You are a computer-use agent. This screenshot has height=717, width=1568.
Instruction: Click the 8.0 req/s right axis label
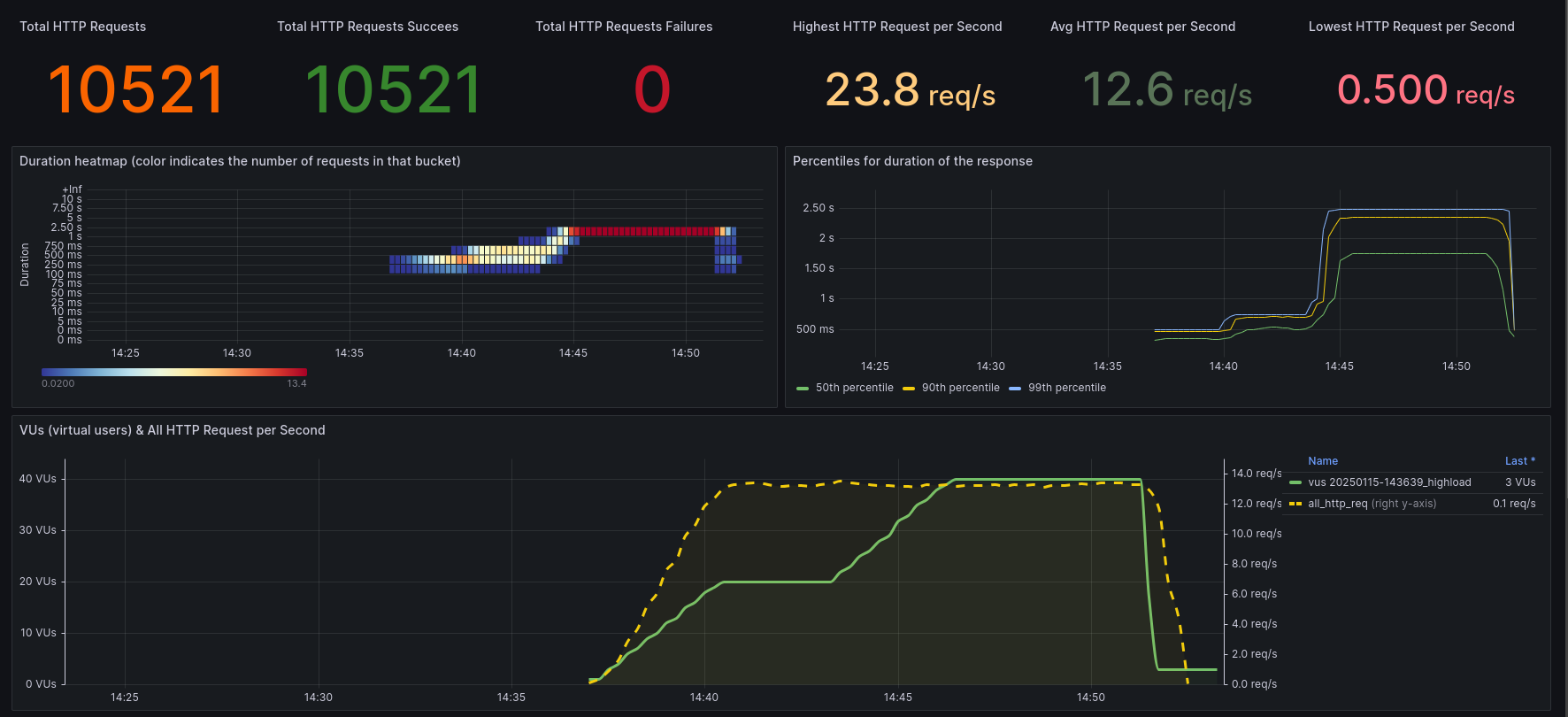(x=1254, y=564)
